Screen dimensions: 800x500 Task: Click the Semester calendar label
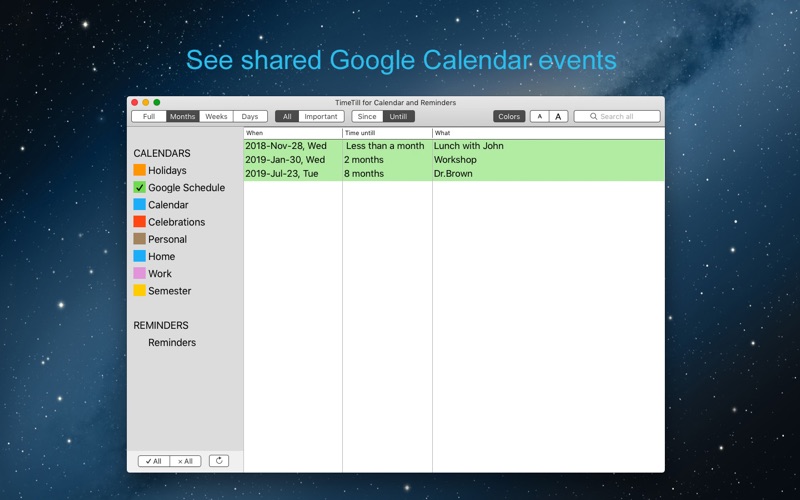[169, 291]
